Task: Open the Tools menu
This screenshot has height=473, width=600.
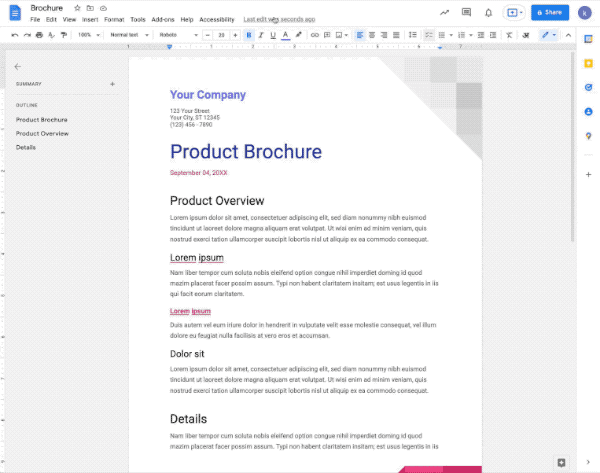Action: [x=138, y=20]
